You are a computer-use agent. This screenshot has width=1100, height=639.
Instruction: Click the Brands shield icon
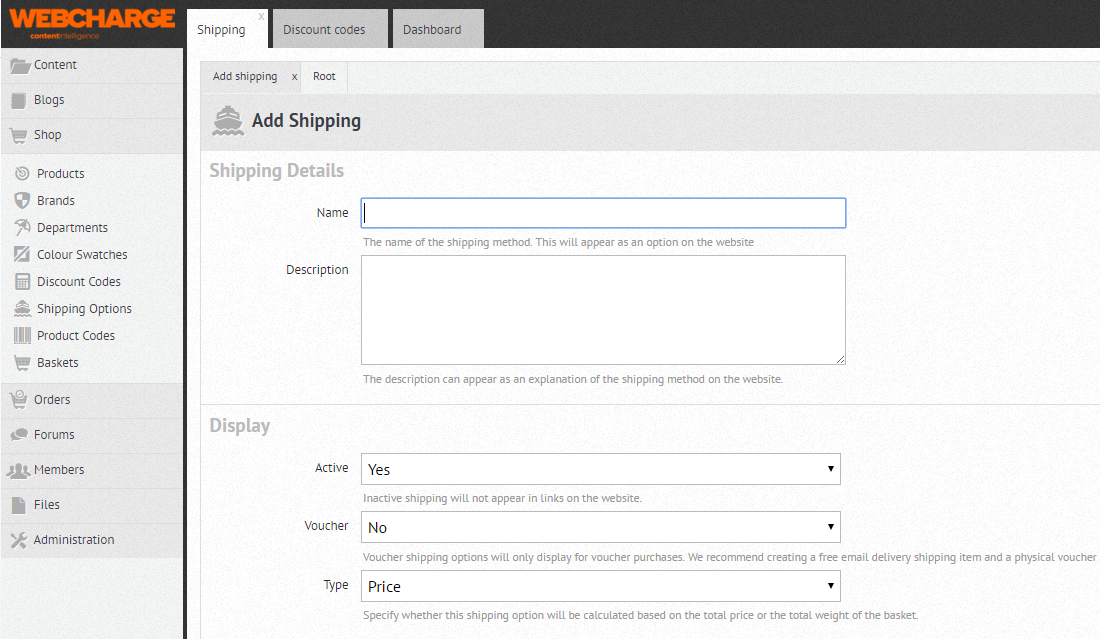coord(22,201)
